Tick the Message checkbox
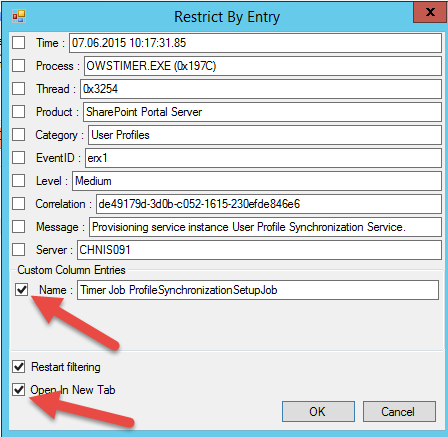Viewport: 448px width, 437px height. point(18,227)
